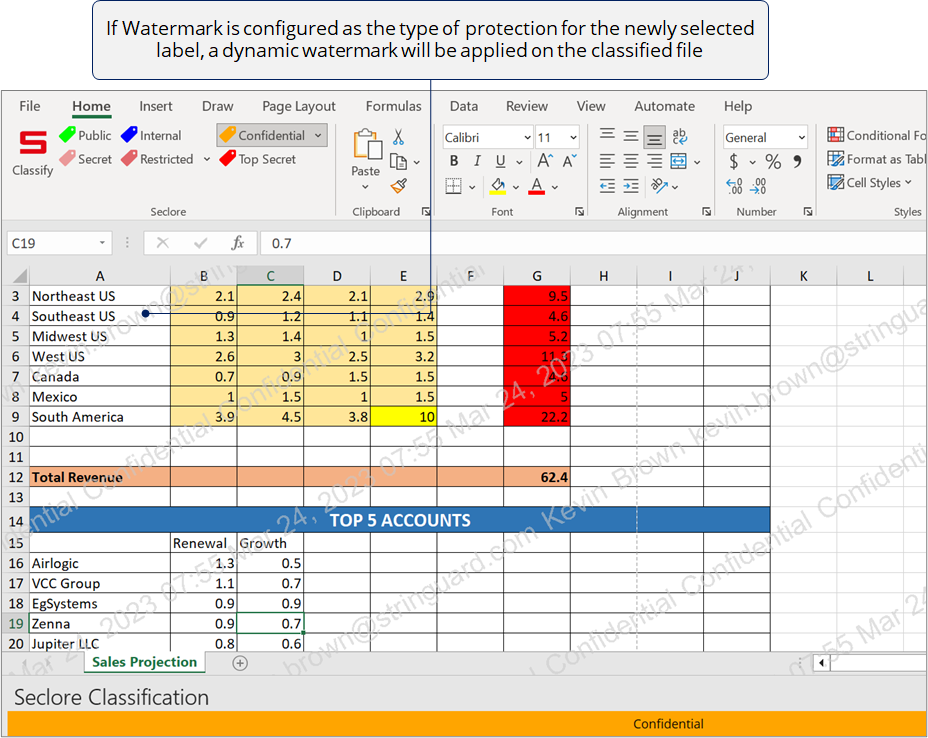Open the File menu tab

coord(30,106)
